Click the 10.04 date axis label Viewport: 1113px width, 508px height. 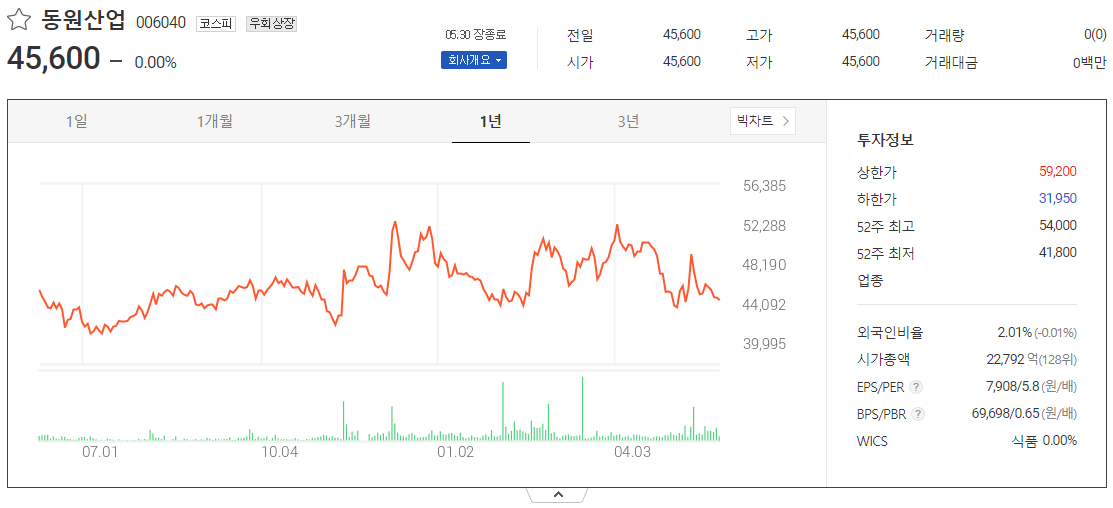[x=279, y=451]
